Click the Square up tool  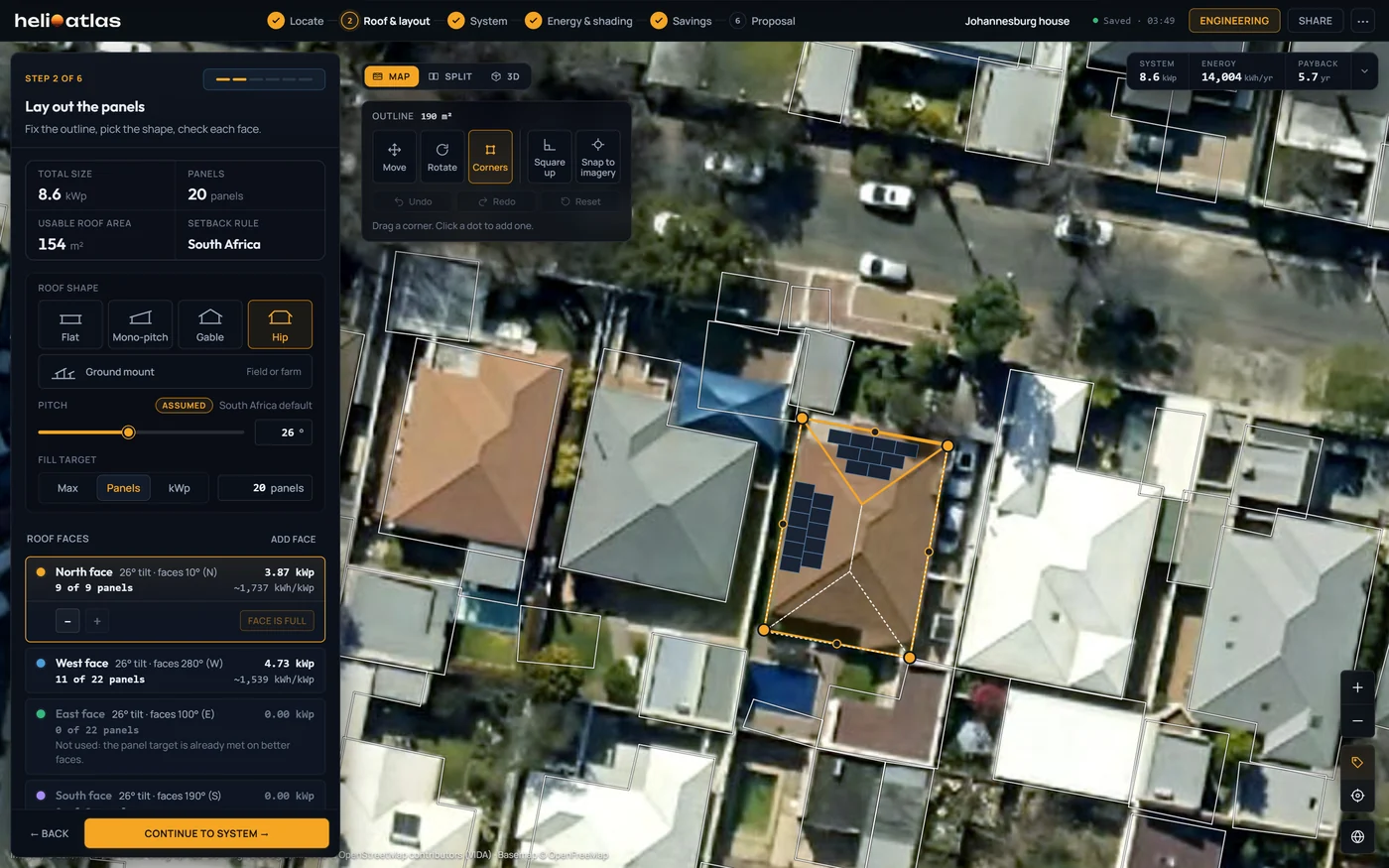[x=550, y=157]
